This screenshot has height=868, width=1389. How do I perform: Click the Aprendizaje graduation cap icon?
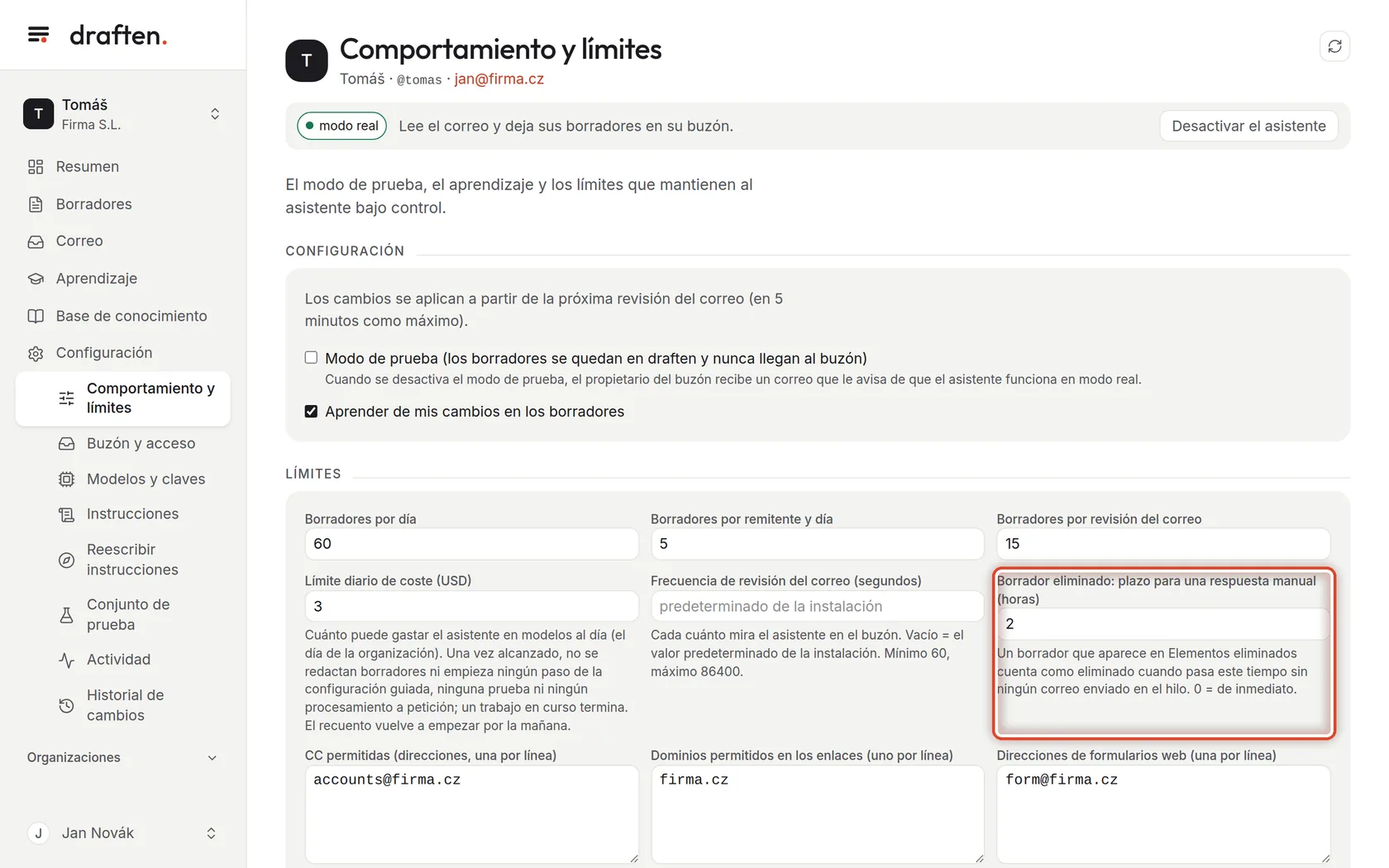(36, 279)
